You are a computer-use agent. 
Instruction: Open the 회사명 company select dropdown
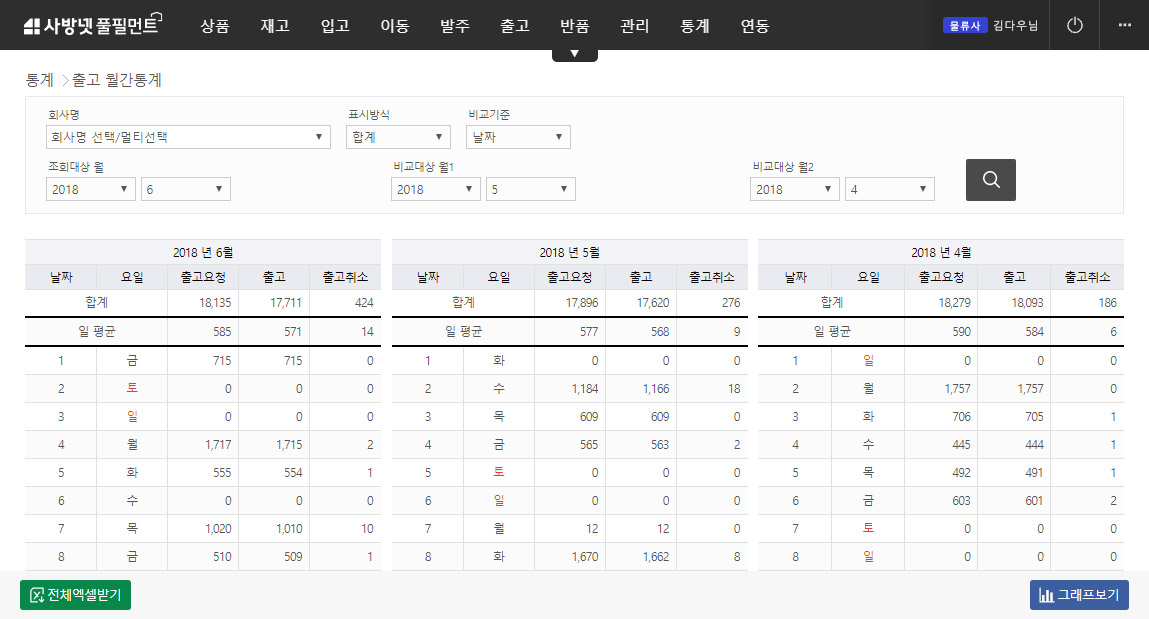[x=188, y=137]
